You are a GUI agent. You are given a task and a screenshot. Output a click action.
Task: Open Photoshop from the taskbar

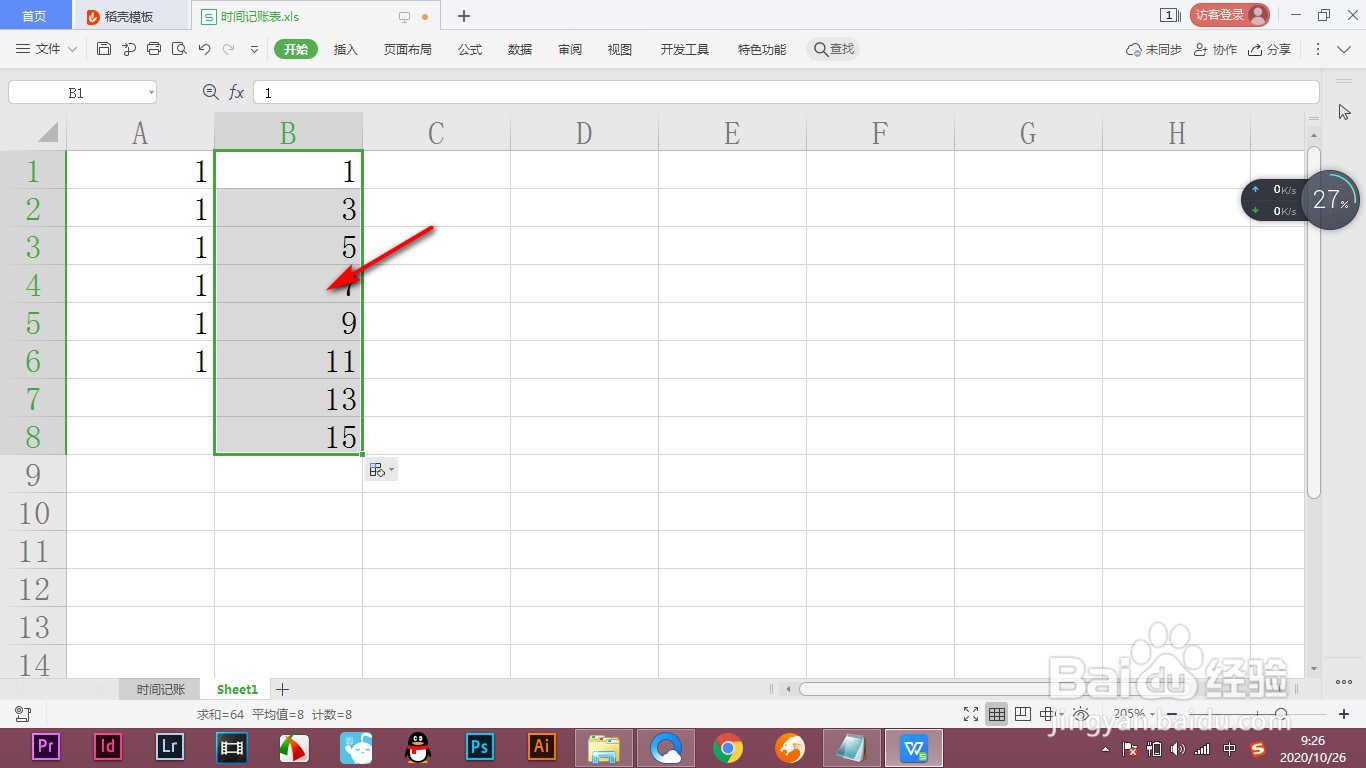coord(480,747)
